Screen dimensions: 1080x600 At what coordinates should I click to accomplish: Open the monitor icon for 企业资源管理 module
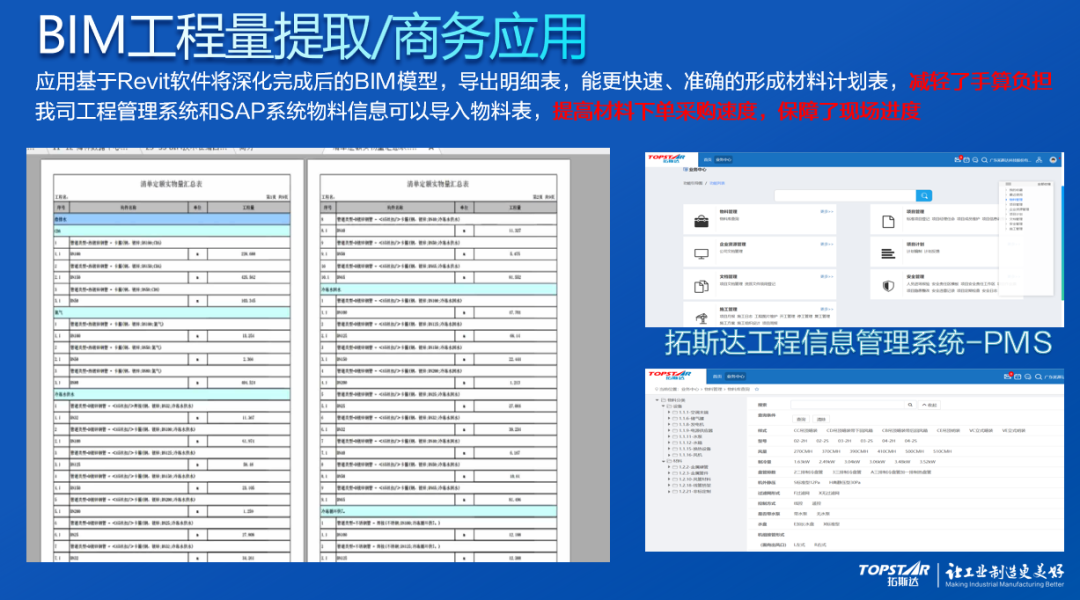point(701,254)
